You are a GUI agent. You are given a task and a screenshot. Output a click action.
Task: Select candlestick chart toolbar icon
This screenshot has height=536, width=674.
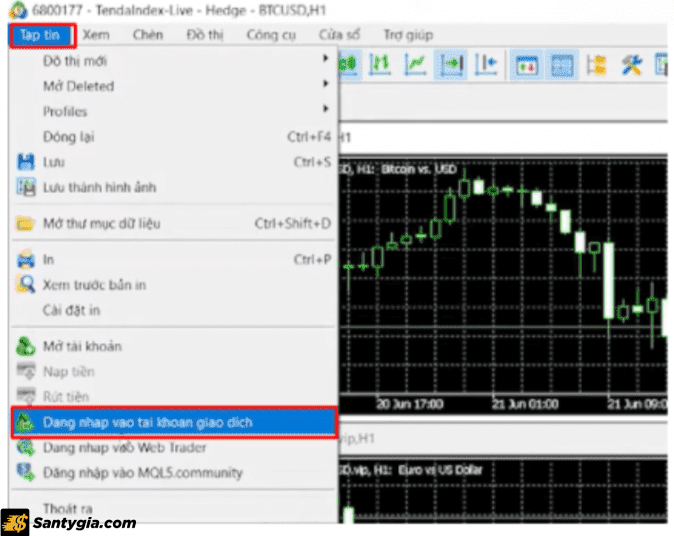point(349,64)
